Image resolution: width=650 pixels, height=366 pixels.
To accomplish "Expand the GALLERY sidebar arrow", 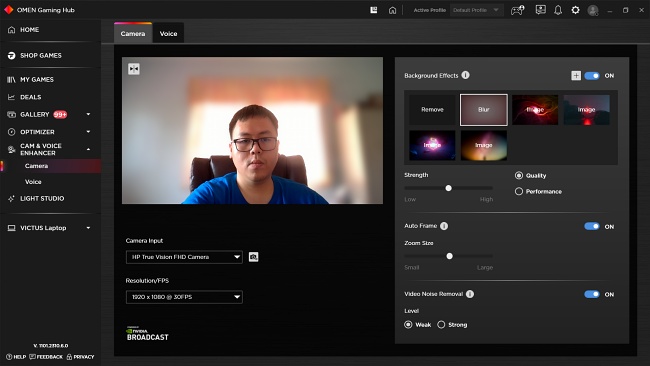I will (88, 114).
